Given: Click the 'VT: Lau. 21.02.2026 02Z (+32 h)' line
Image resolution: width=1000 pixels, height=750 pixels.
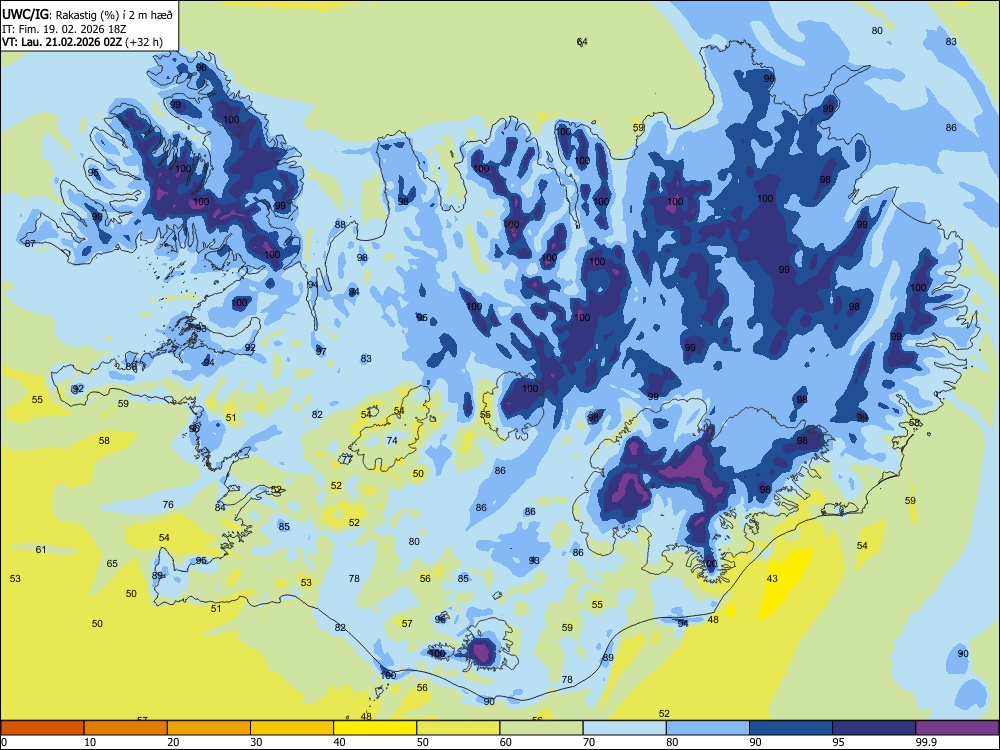Looking at the screenshot, I should [x=82, y=43].
